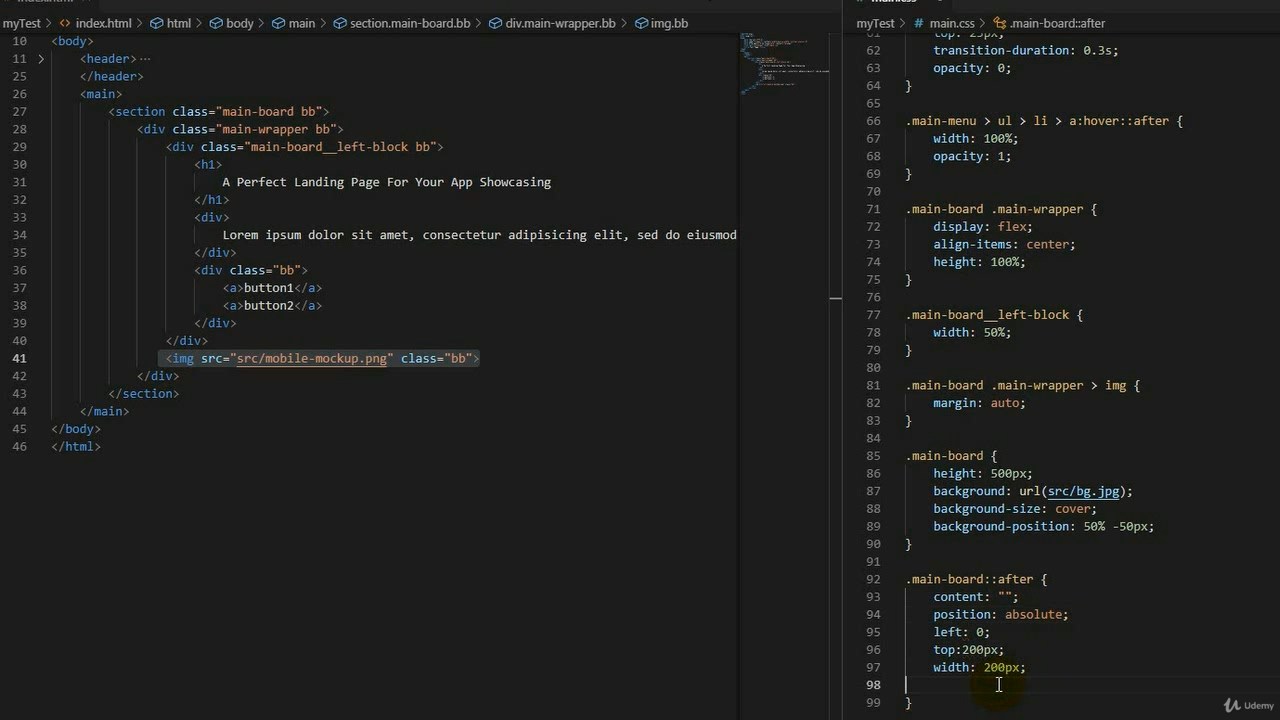Viewport: 1280px width, 720px height.
Task: Expand the folded header block on line 11
Action: pyautogui.click(x=41, y=59)
